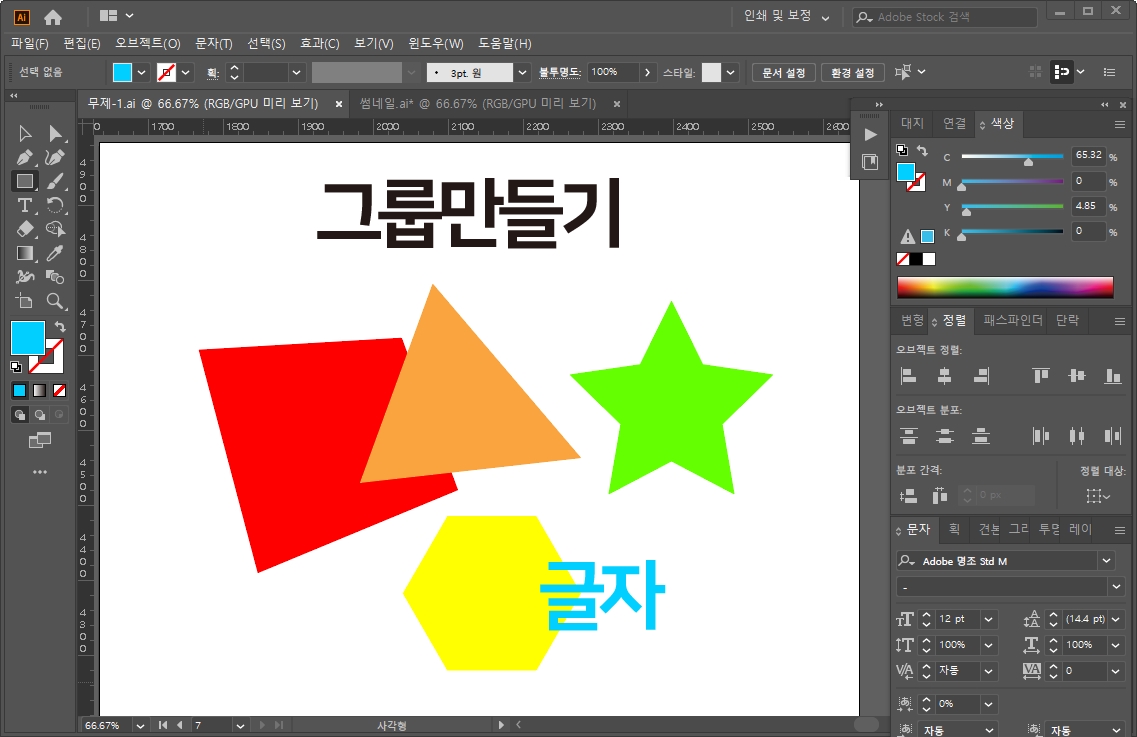Screen dimensions: 1137x737
Task: Open the 단락 paragraph tab
Action: click(1067, 320)
